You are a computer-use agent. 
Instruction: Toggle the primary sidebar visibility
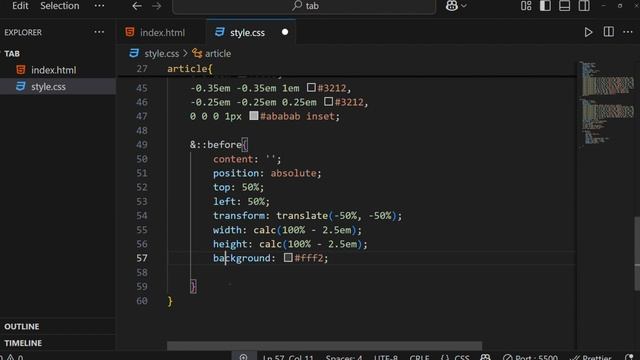(x=545, y=6)
